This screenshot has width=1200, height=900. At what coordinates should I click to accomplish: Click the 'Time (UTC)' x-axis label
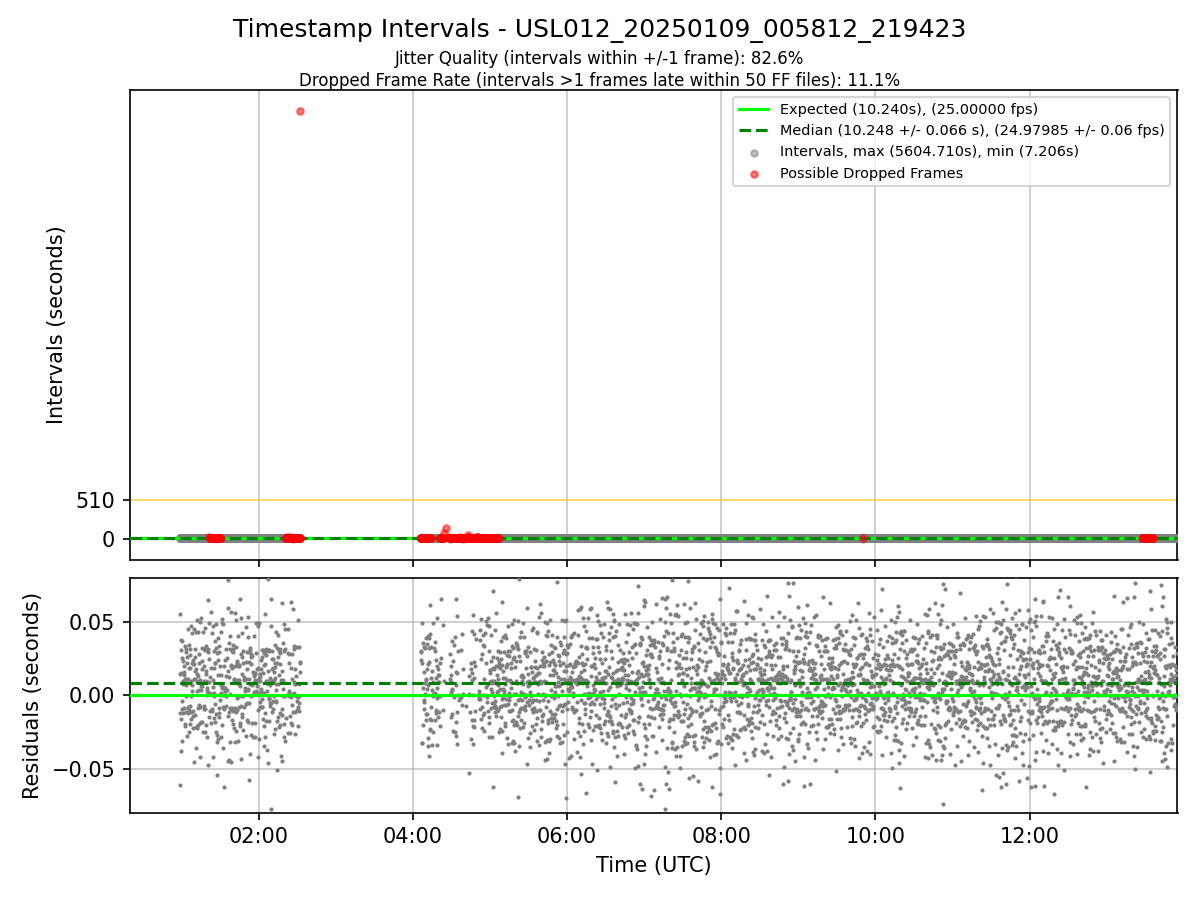click(653, 865)
